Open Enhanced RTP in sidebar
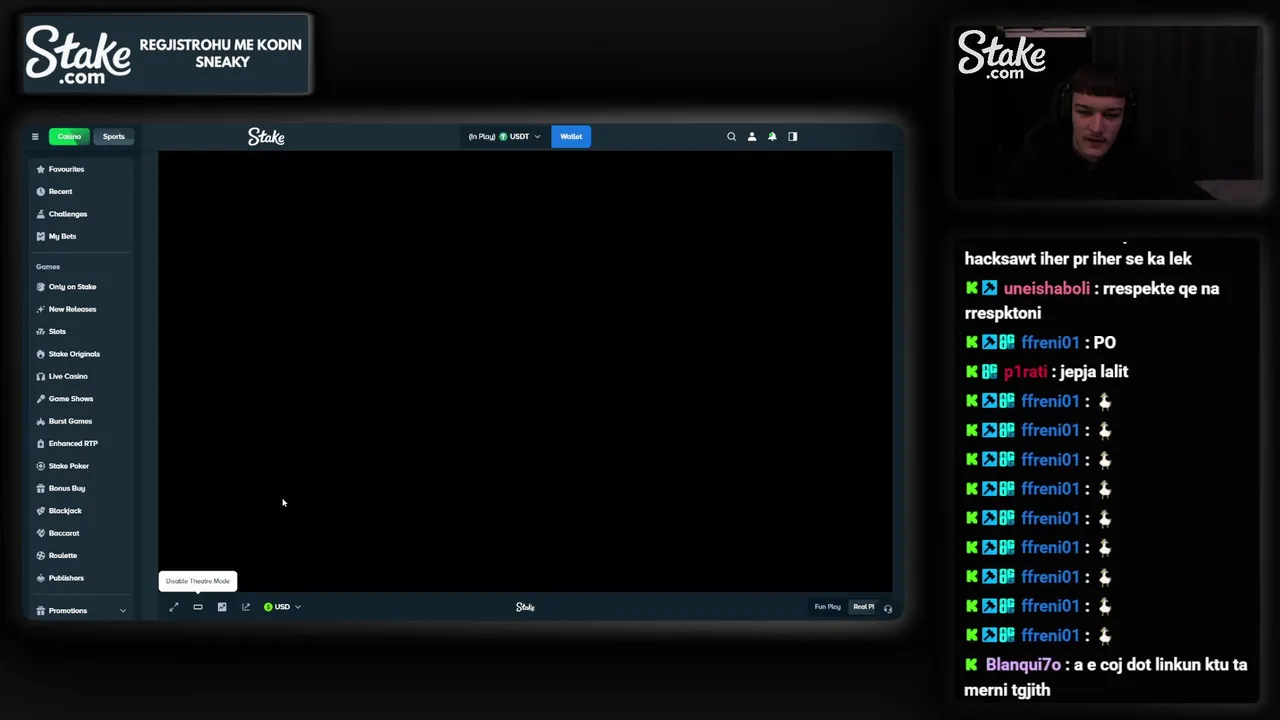 73,444
